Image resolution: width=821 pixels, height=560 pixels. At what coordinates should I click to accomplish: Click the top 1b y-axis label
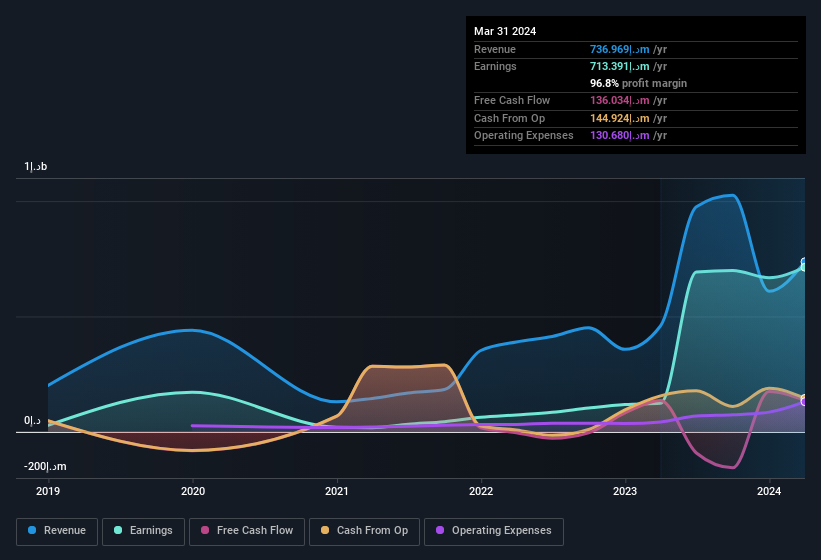36,166
